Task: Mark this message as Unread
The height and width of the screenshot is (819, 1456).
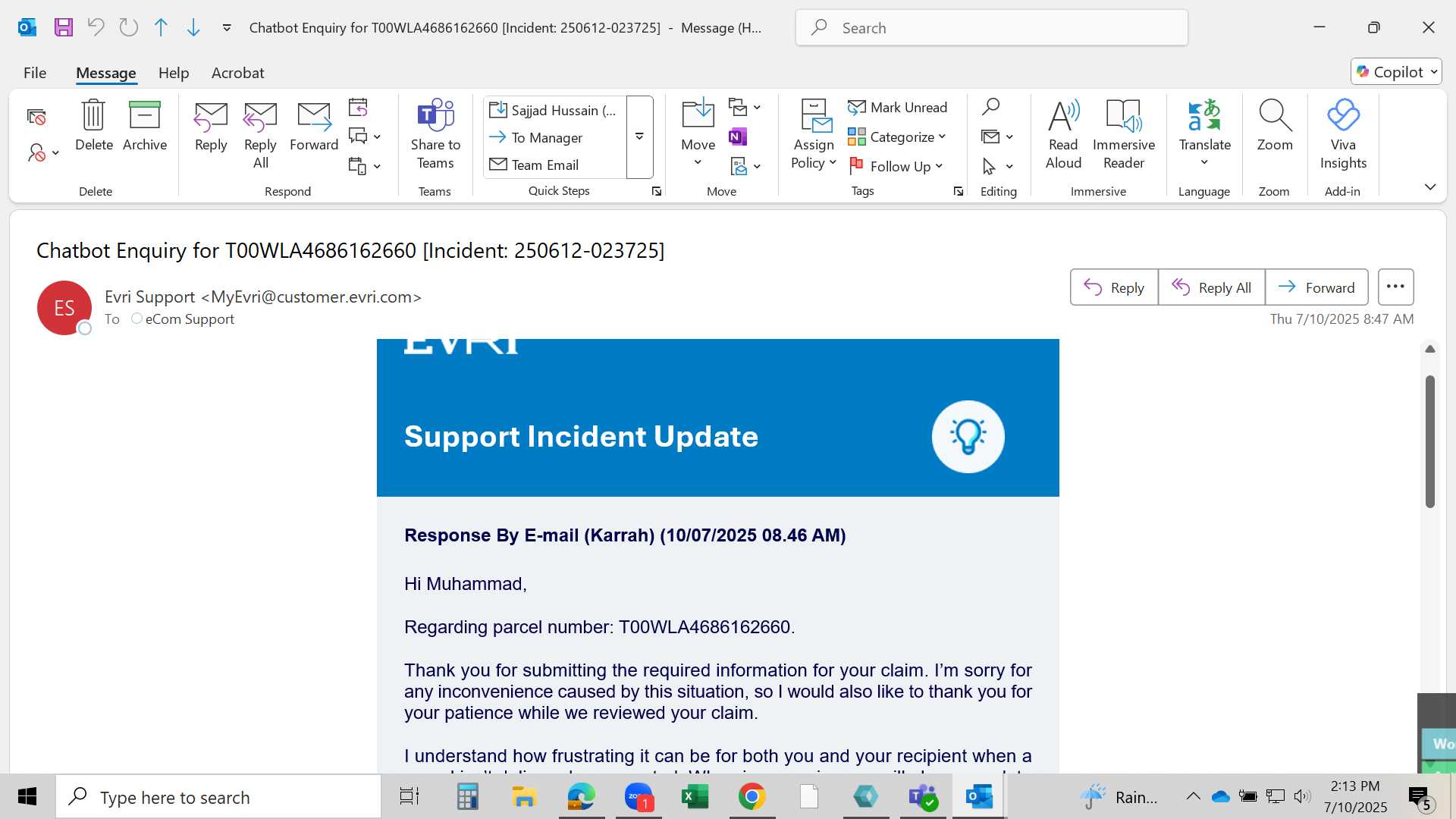Action: [898, 107]
